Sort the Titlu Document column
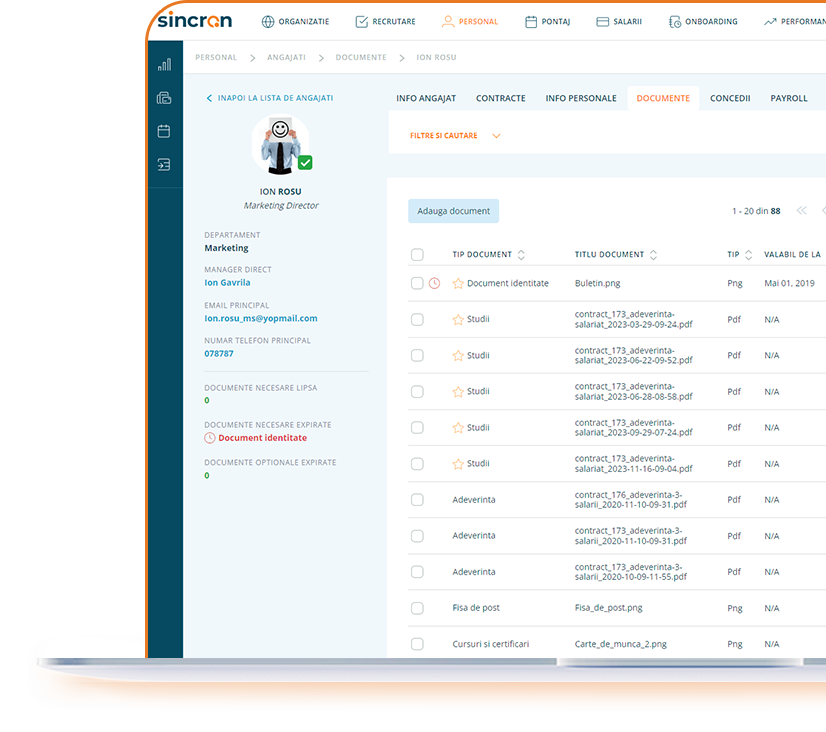 (653, 254)
